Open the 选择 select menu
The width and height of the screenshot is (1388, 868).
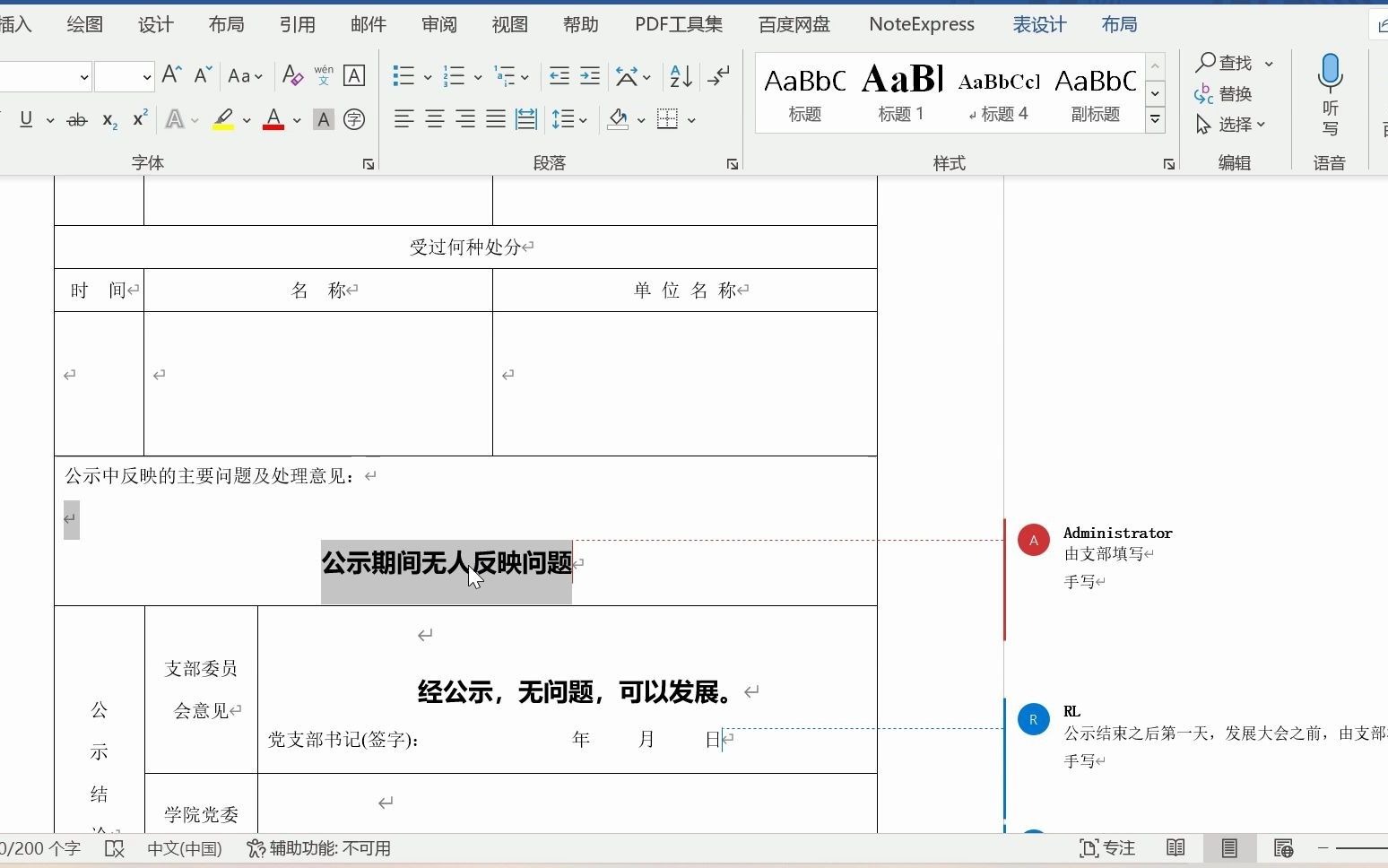coord(1230,125)
